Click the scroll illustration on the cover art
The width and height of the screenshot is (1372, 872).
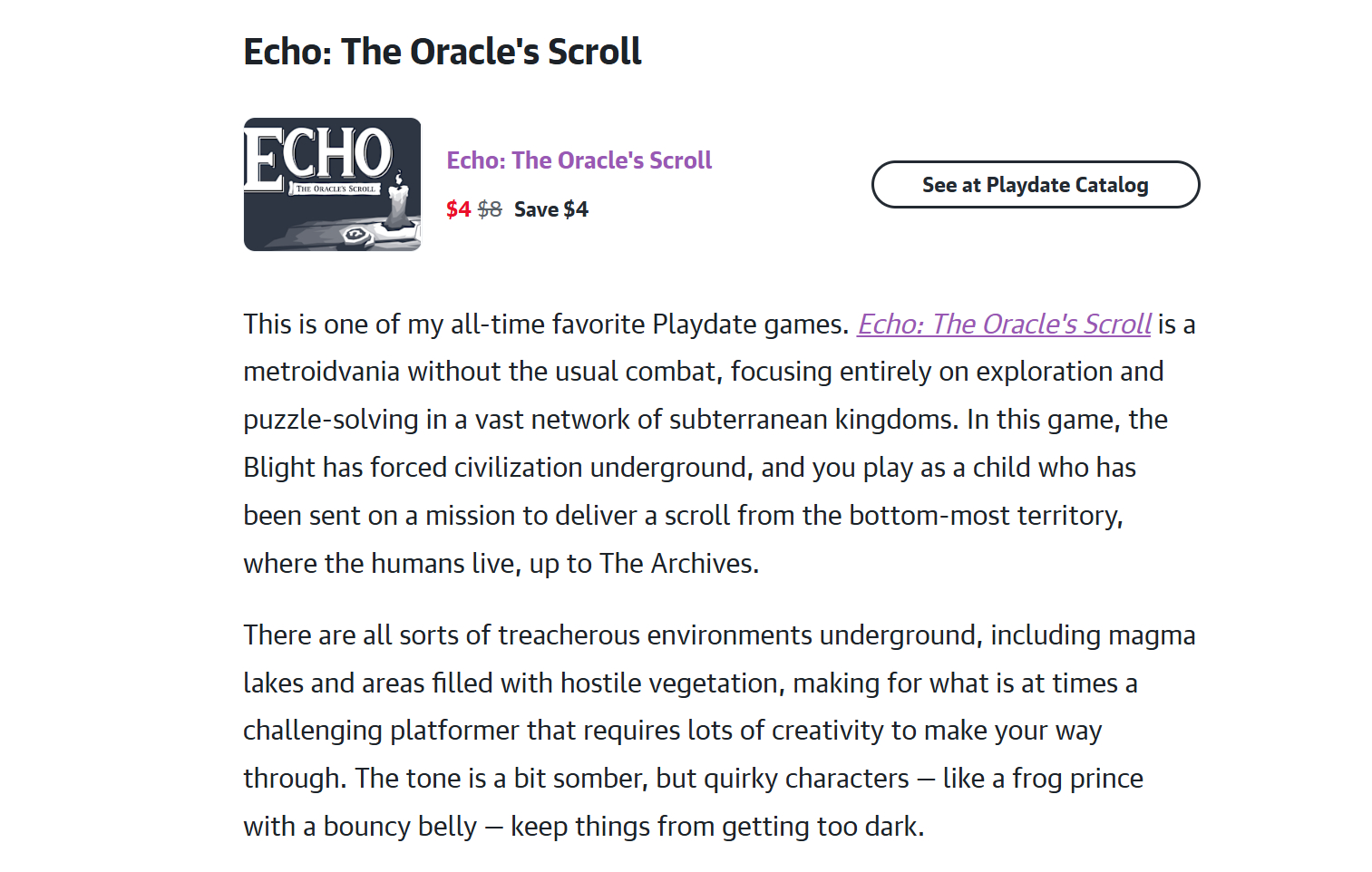coord(355,235)
